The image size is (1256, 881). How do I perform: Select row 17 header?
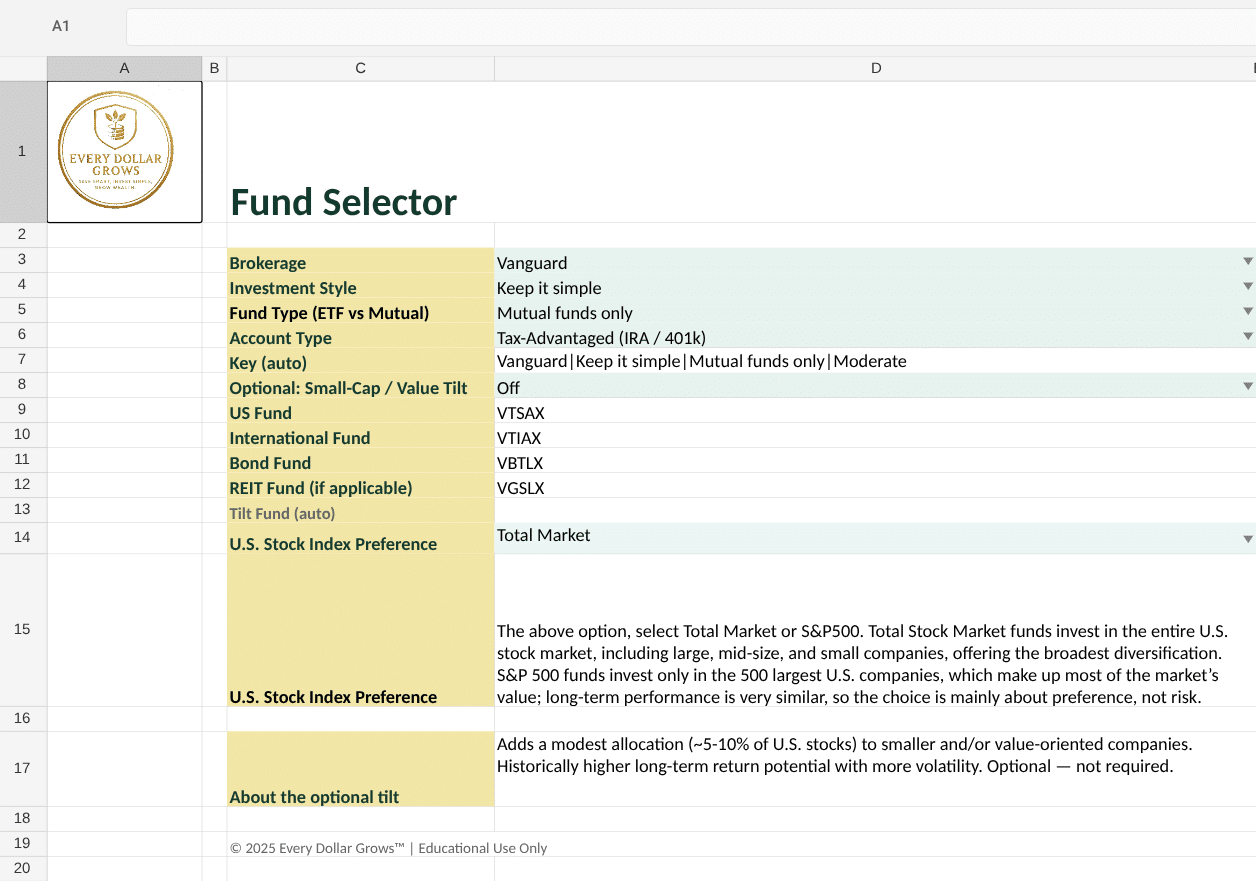tap(23, 768)
